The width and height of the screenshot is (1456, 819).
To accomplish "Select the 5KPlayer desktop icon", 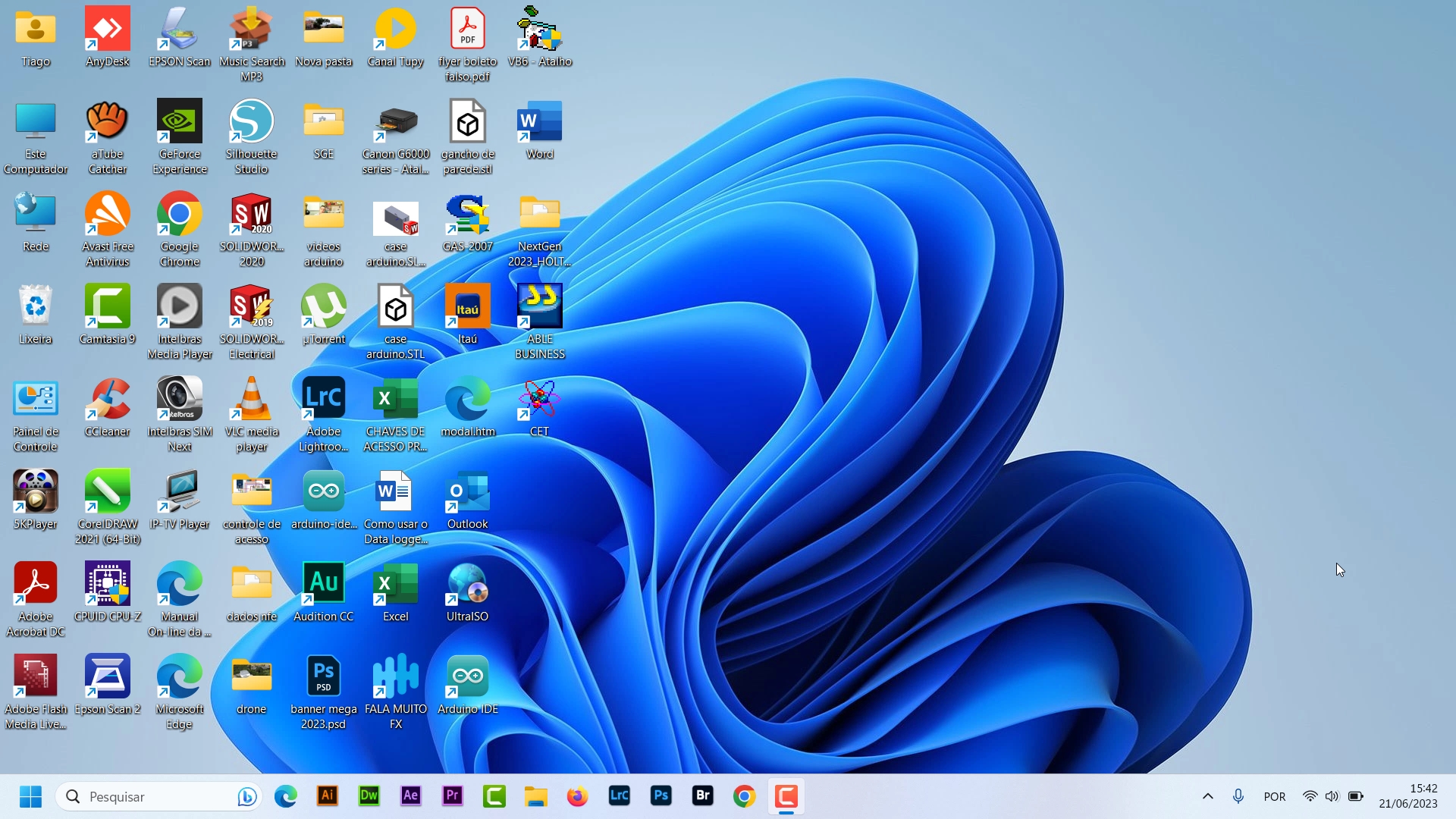I will point(35,500).
